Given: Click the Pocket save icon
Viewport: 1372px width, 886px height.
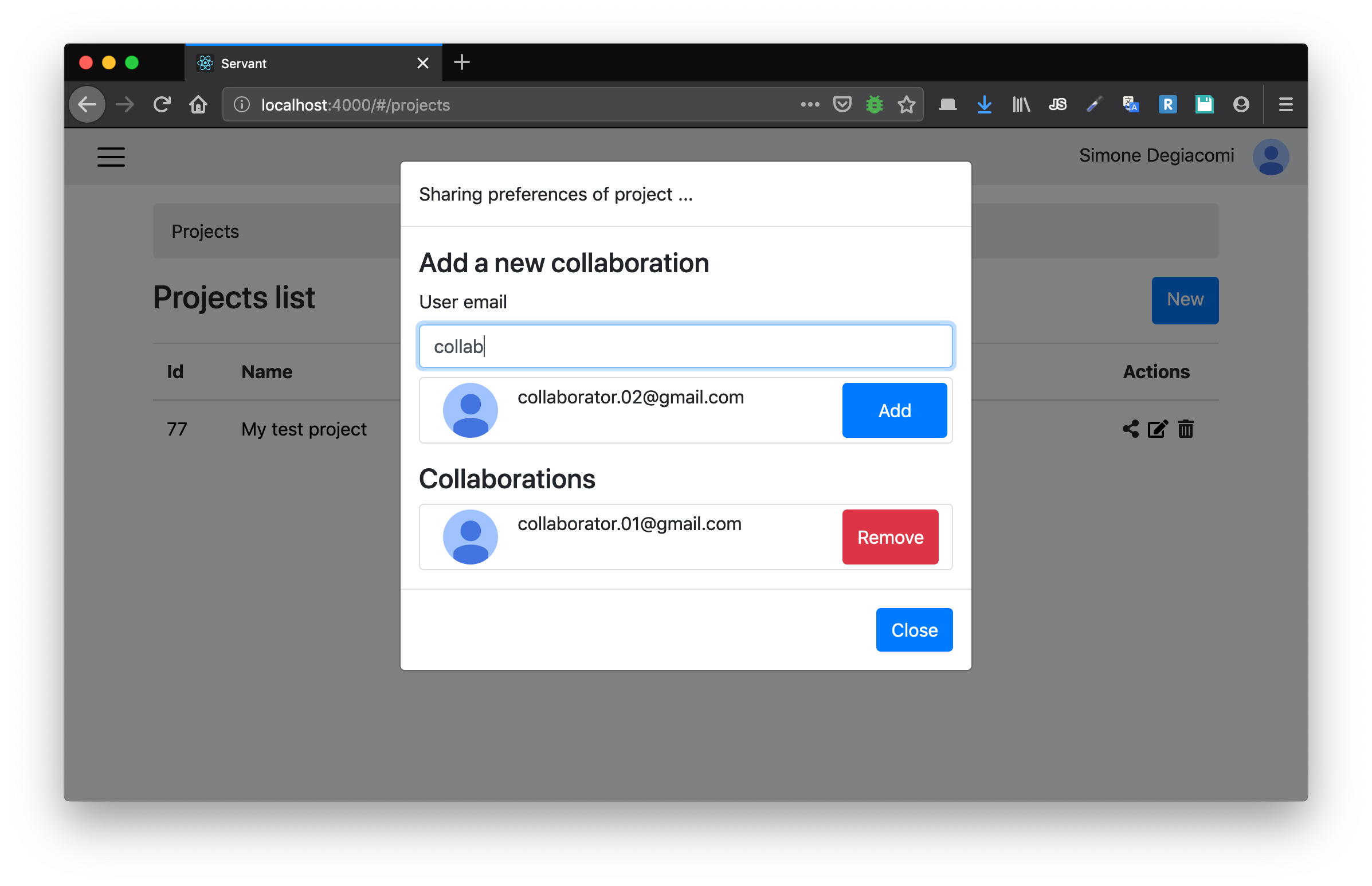Looking at the screenshot, I should coord(842,105).
